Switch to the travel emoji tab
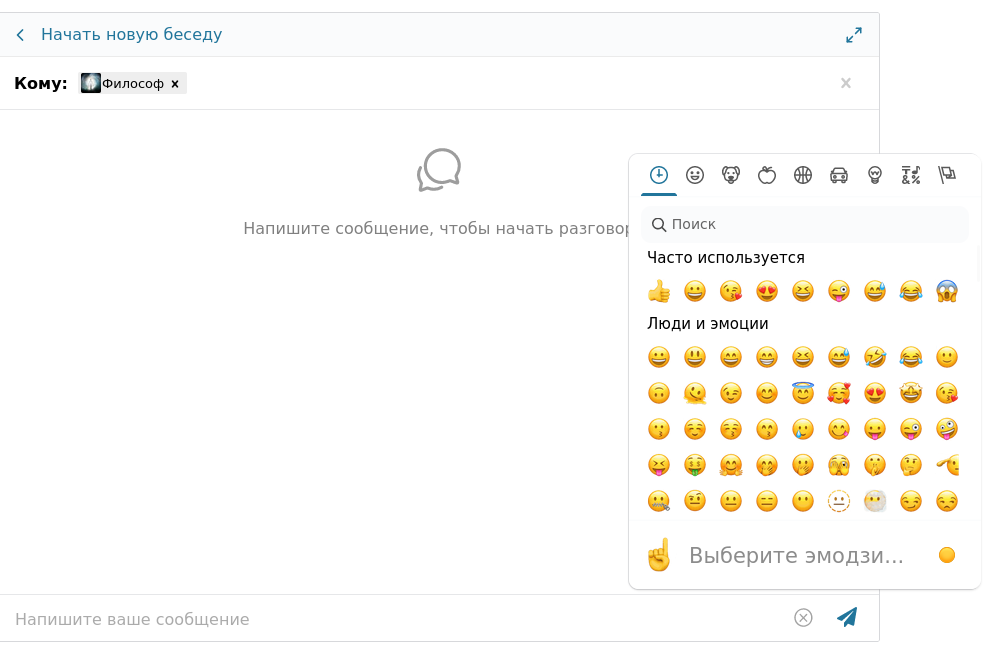Image resolution: width=993 pixels, height=661 pixels. 839,175
